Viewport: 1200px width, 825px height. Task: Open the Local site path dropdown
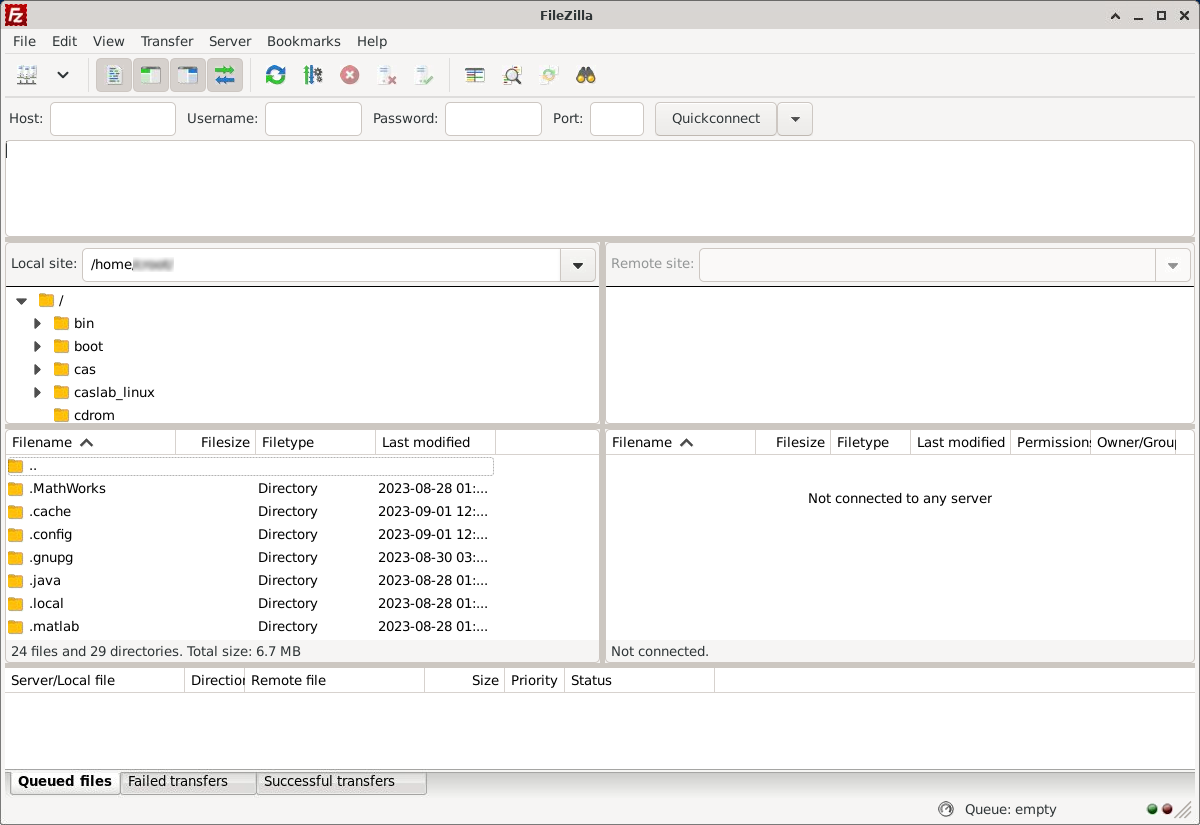(577, 265)
